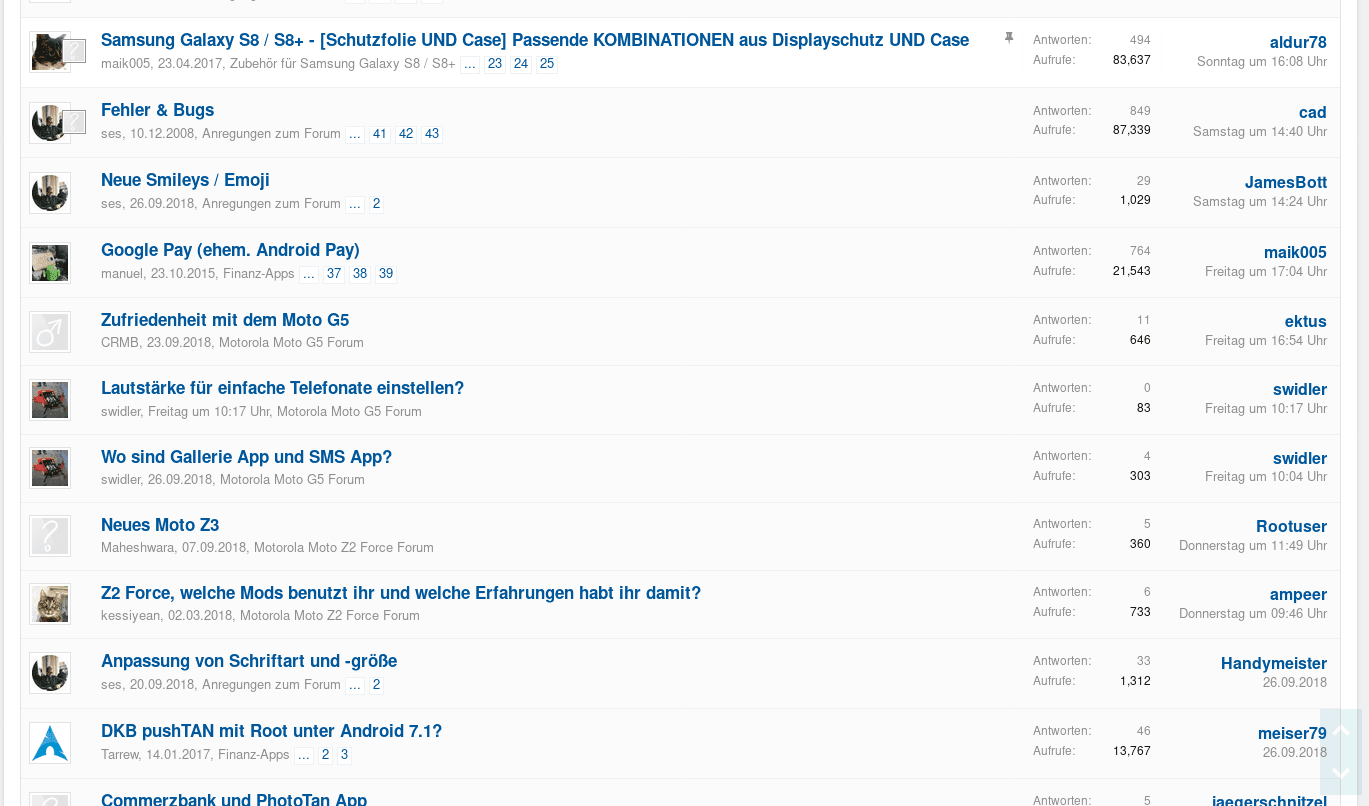Open last poster JamesBott's profile
The height and width of the screenshot is (806, 1369).
pyautogui.click(x=1286, y=182)
